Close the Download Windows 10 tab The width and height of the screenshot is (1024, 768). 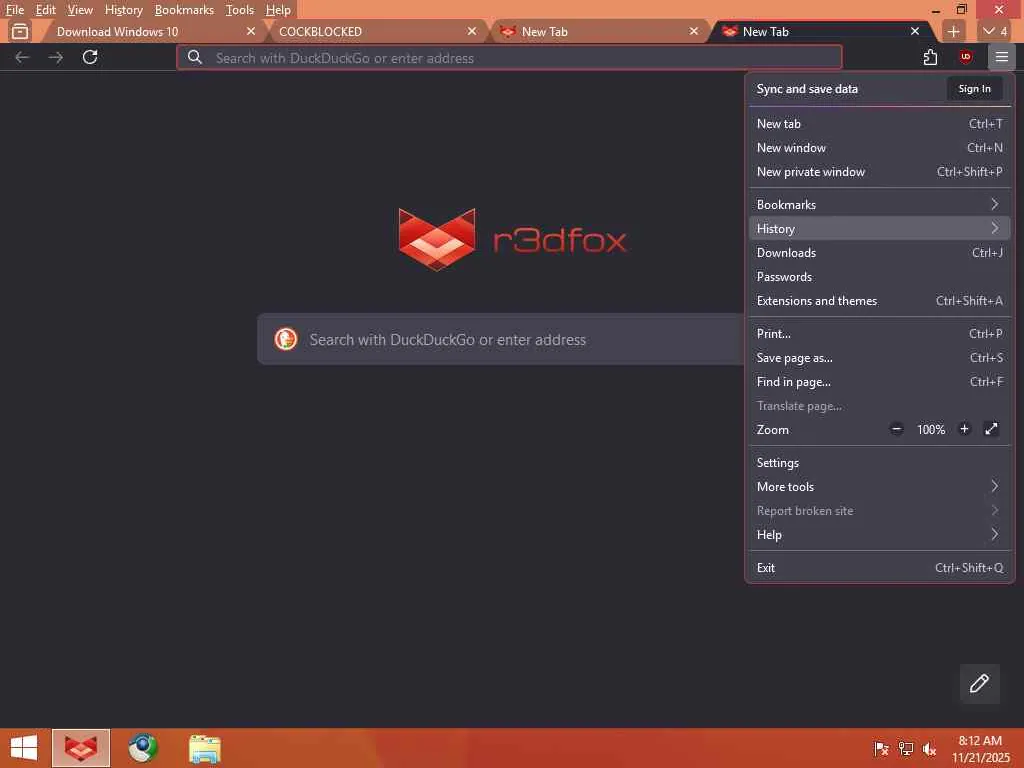(x=251, y=31)
